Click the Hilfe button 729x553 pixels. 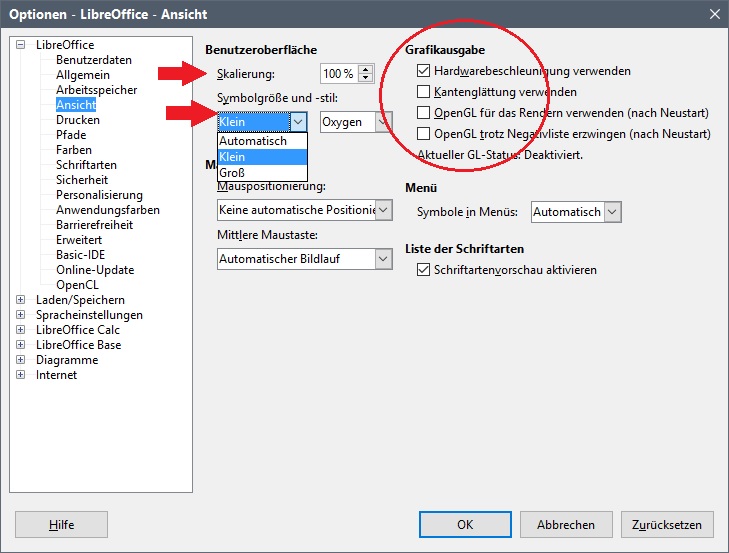(61, 525)
